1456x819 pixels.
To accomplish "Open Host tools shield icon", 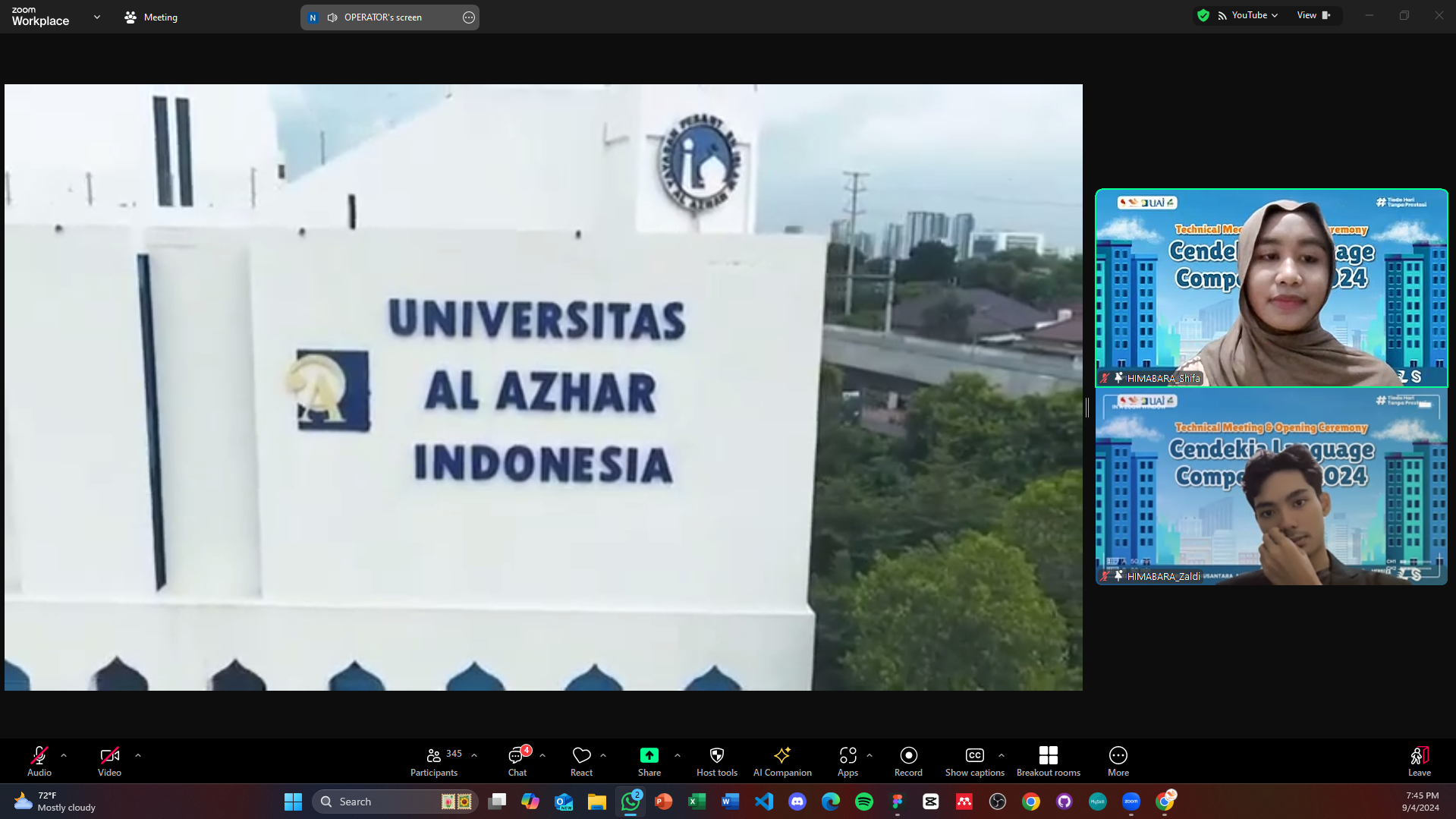I will pyautogui.click(x=716, y=761).
